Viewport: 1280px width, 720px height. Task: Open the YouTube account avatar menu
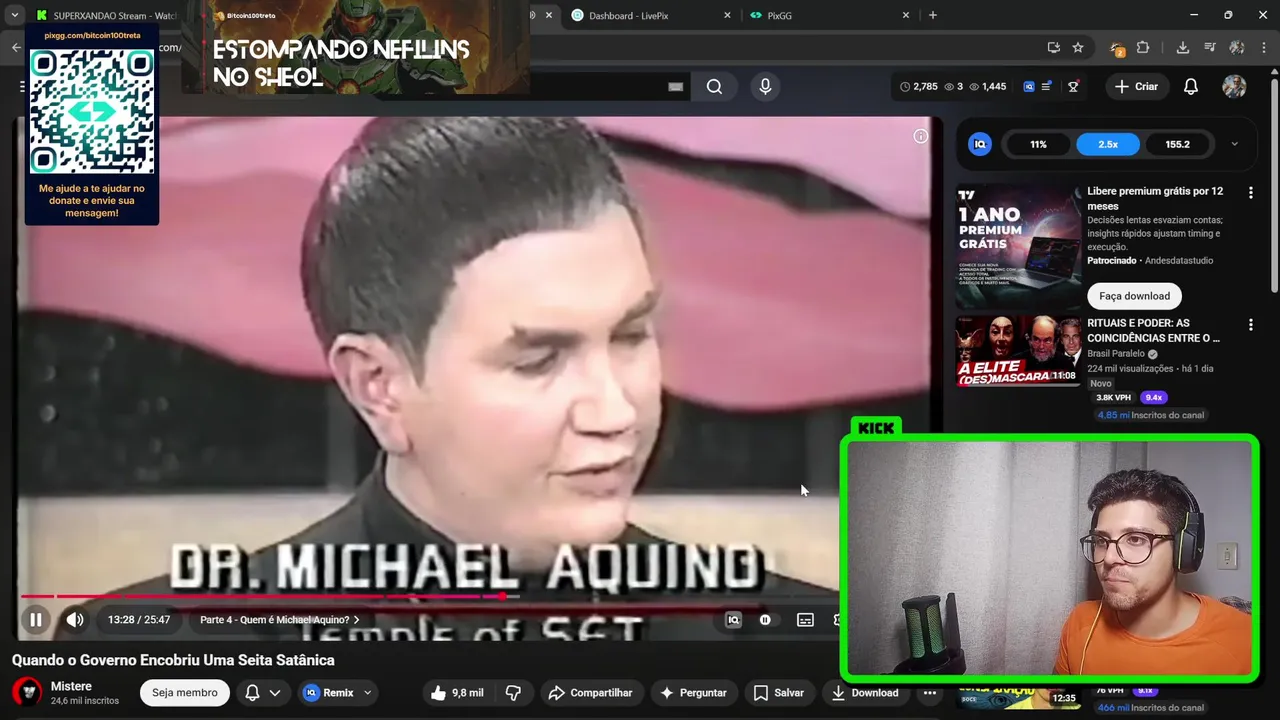pos(1234,87)
